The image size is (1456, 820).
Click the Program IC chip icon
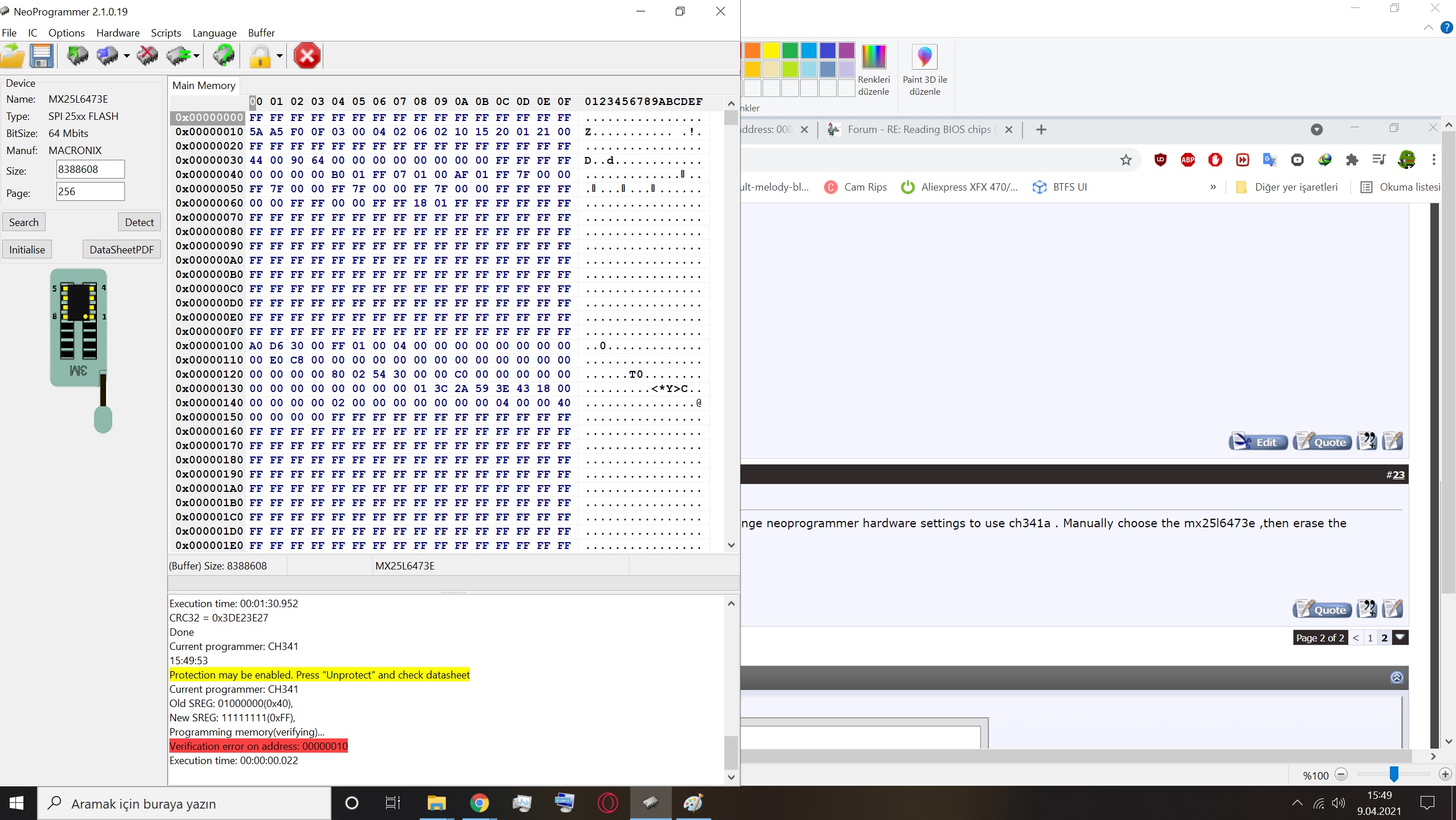click(x=107, y=56)
